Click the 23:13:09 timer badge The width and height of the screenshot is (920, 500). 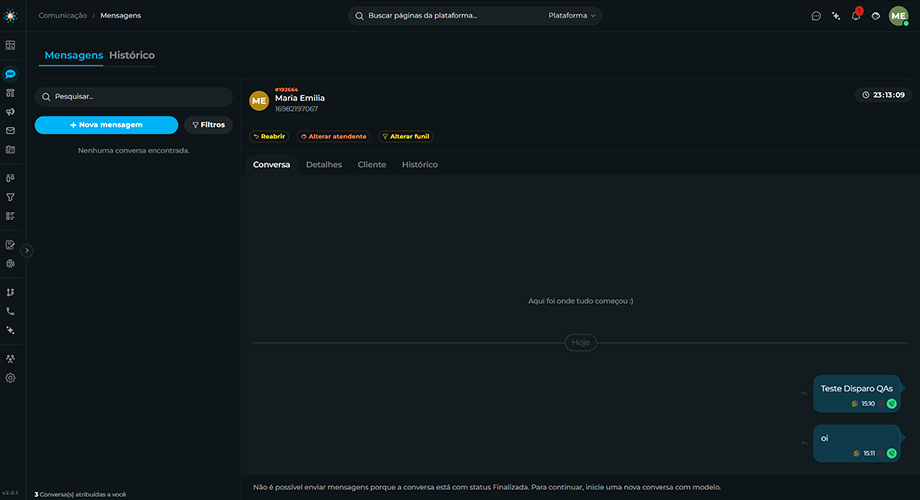[883, 95]
